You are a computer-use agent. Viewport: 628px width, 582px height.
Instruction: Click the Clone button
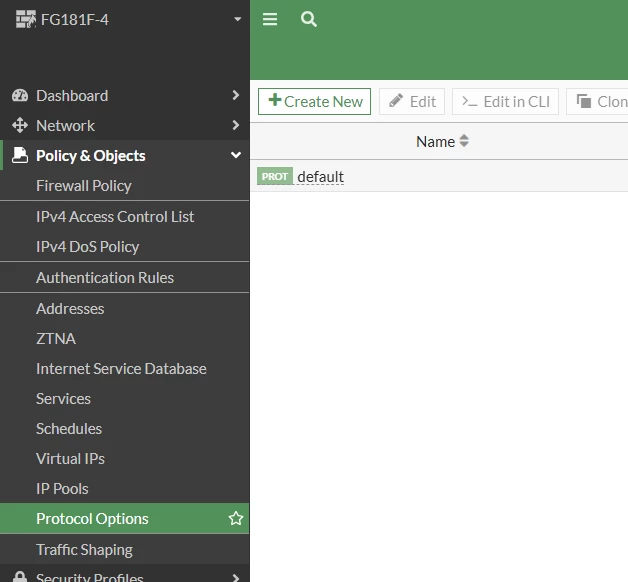click(597, 102)
